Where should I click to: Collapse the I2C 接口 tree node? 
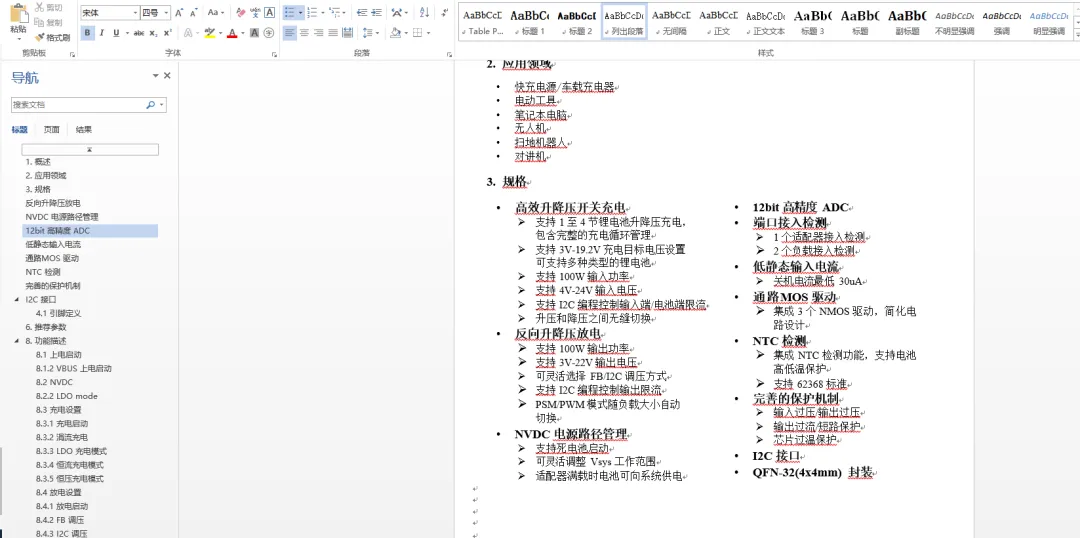[x=17, y=300]
